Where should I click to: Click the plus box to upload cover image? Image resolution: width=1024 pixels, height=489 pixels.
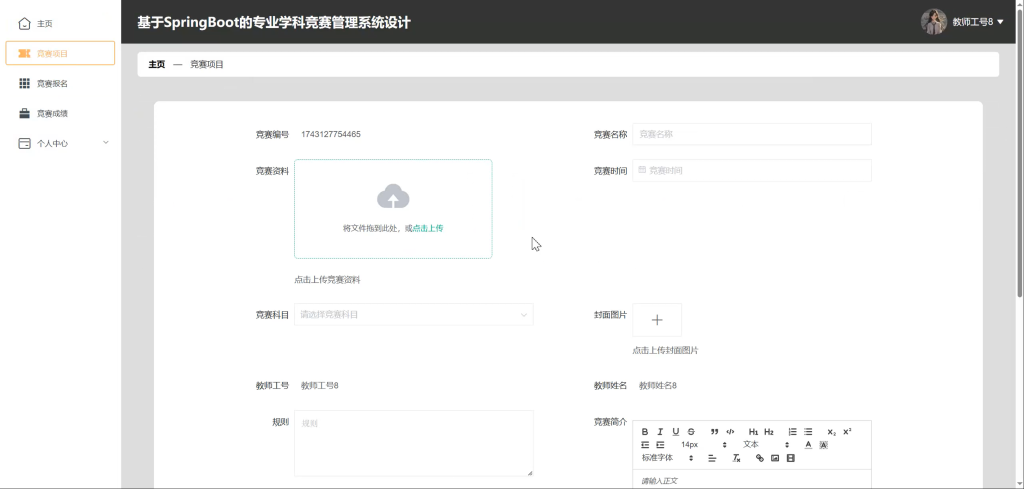click(657, 320)
